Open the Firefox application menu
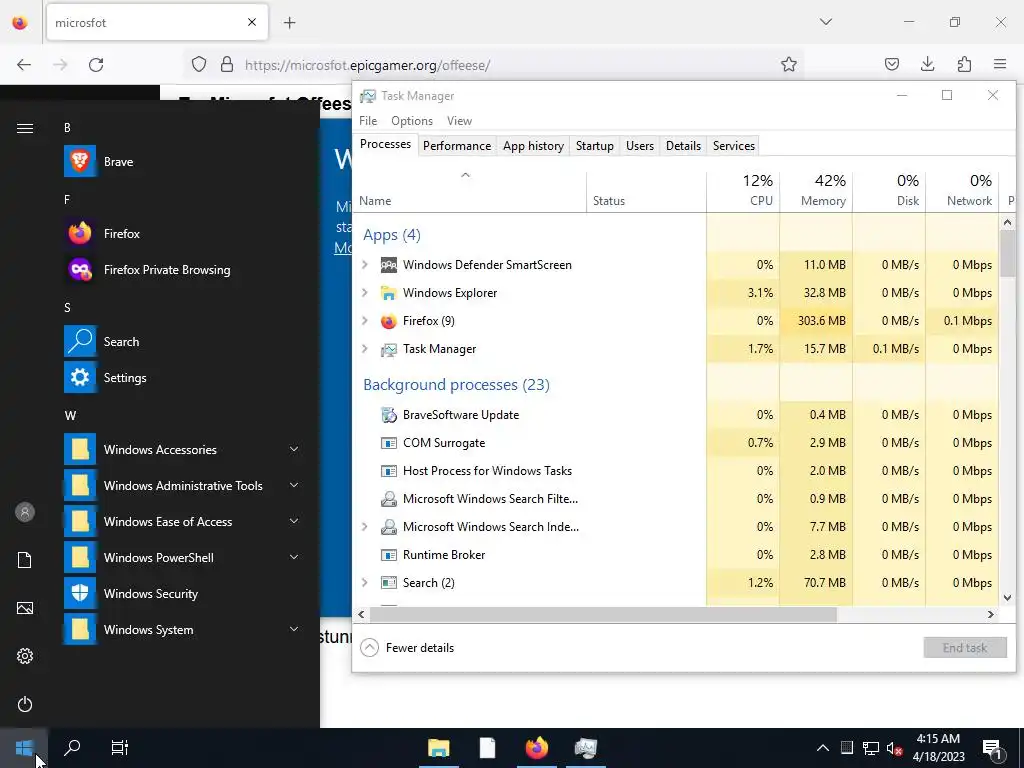This screenshot has height=768, width=1024. click(x=1000, y=64)
